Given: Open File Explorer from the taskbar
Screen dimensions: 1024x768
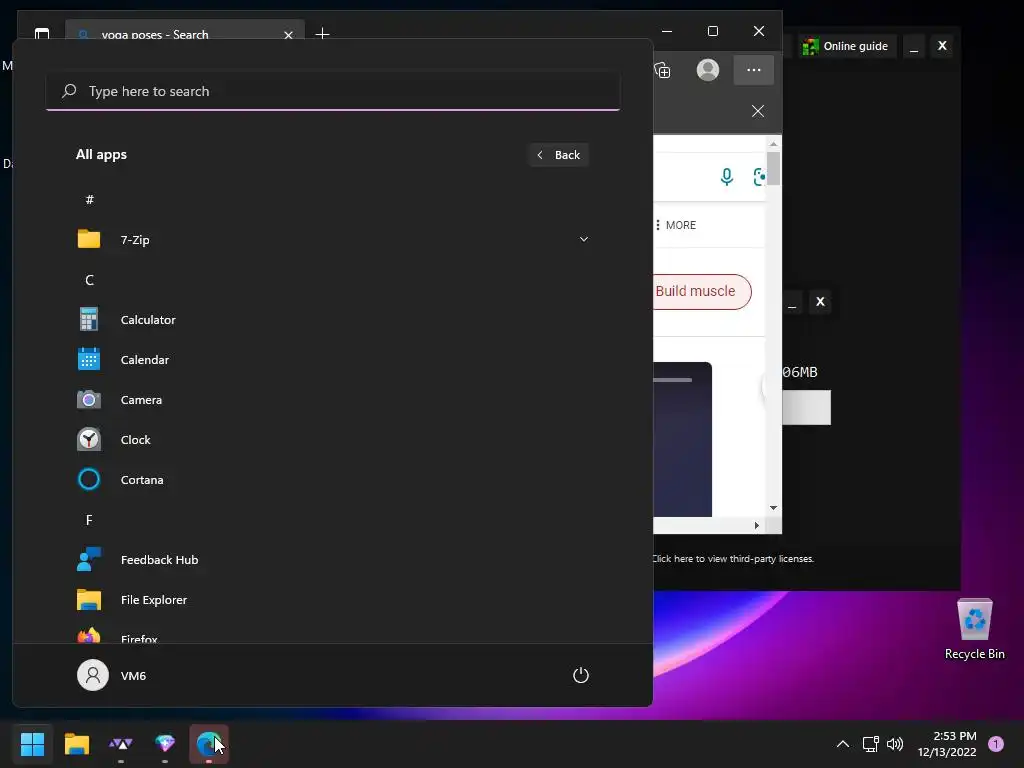Looking at the screenshot, I should 77,744.
